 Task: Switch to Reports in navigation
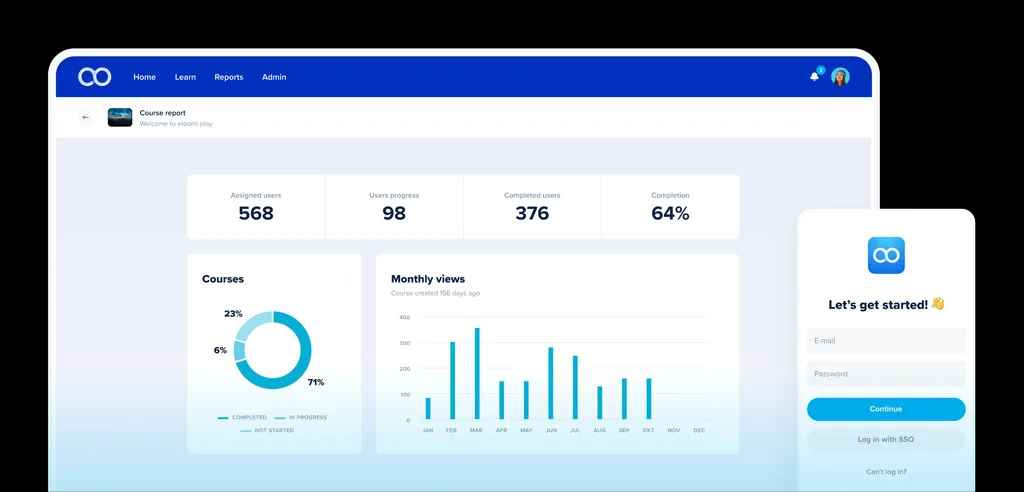[229, 77]
